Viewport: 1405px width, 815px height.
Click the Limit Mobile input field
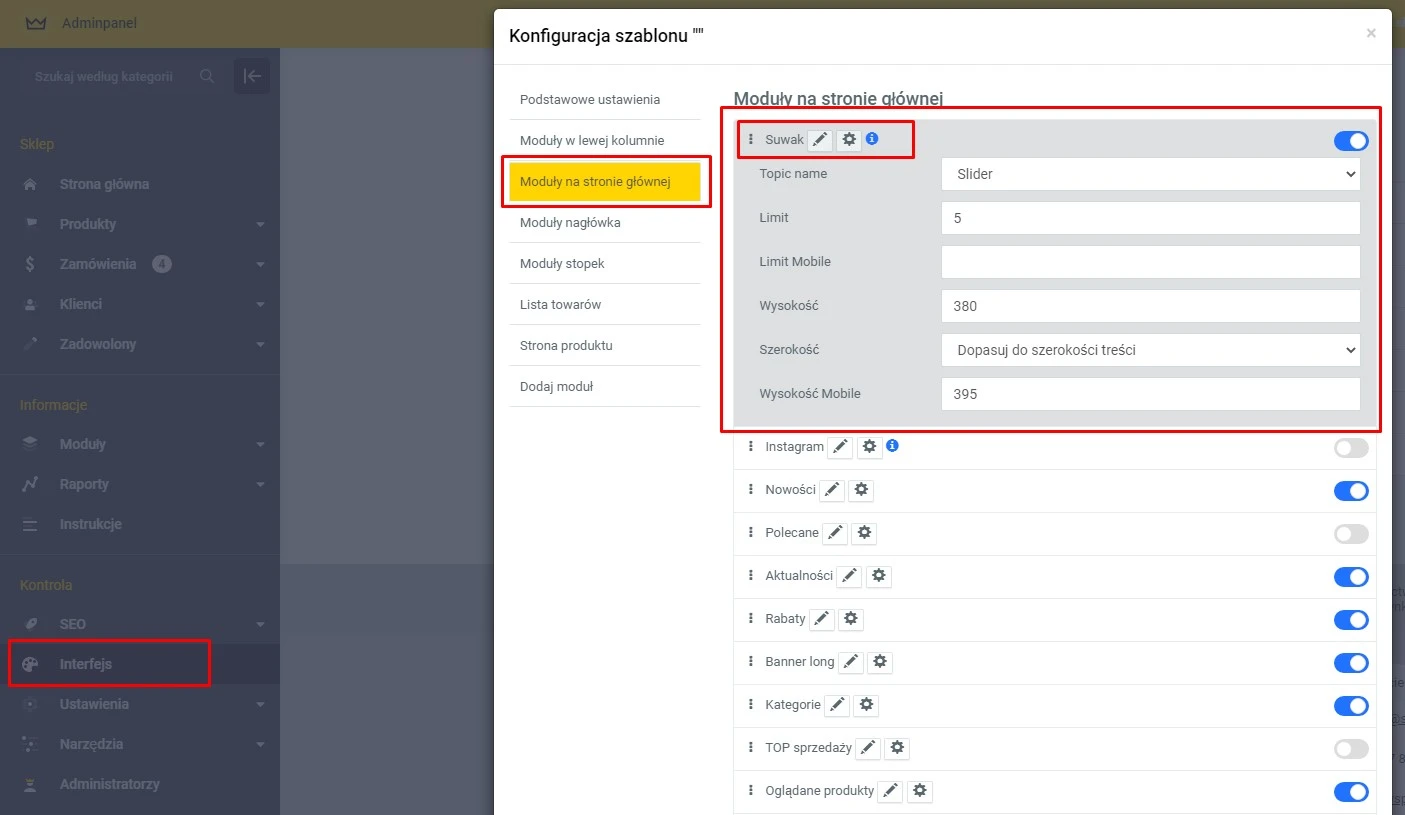pos(1150,262)
